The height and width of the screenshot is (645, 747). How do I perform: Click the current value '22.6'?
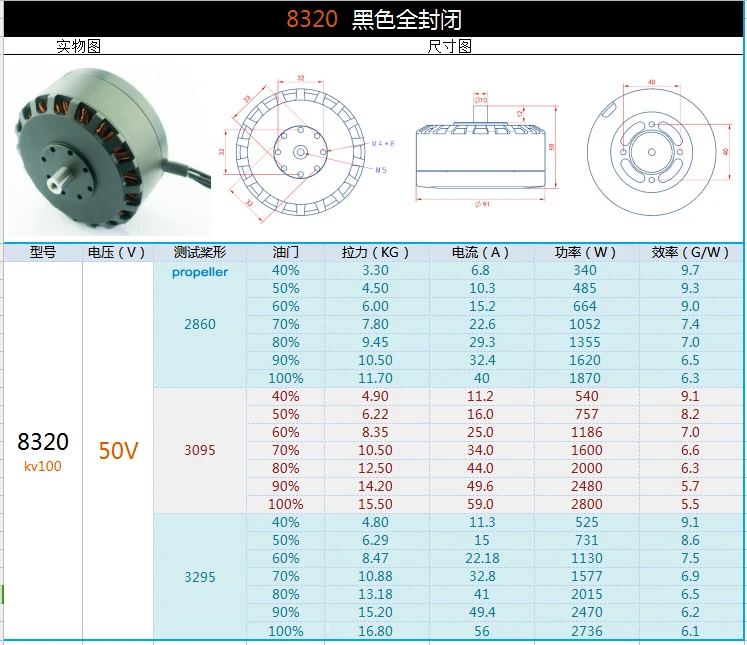(482, 324)
